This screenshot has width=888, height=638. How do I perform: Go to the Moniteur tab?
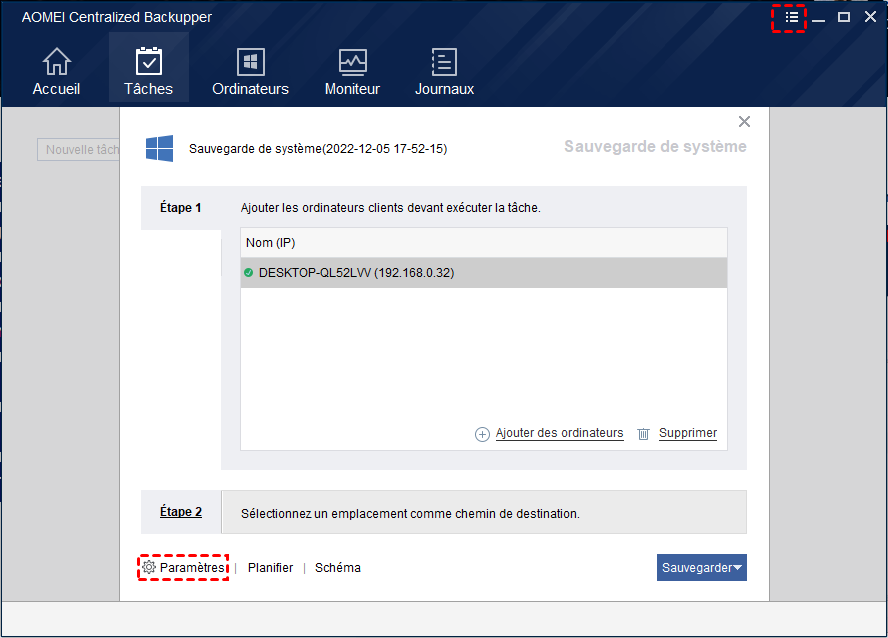pyautogui.click(x=352, y=71)
